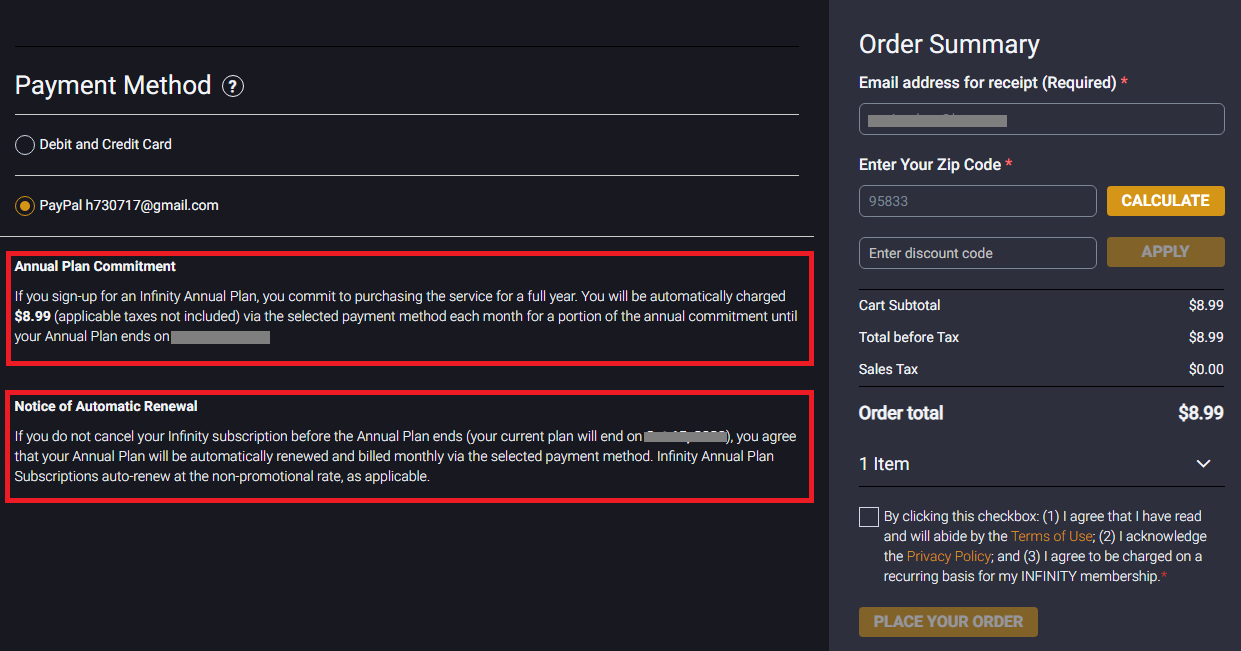1241x651 pixels.
Task: Click the CALCULATE button
Action: [x=1165, y=201]
